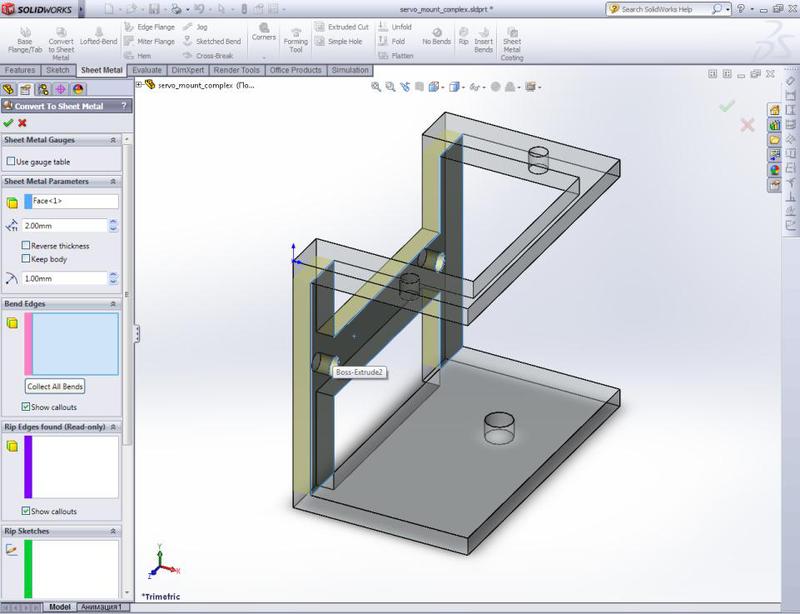This screenshot has width=800, height=614.
Task: Open the DimXpert tab
Action: pos(188,70)
